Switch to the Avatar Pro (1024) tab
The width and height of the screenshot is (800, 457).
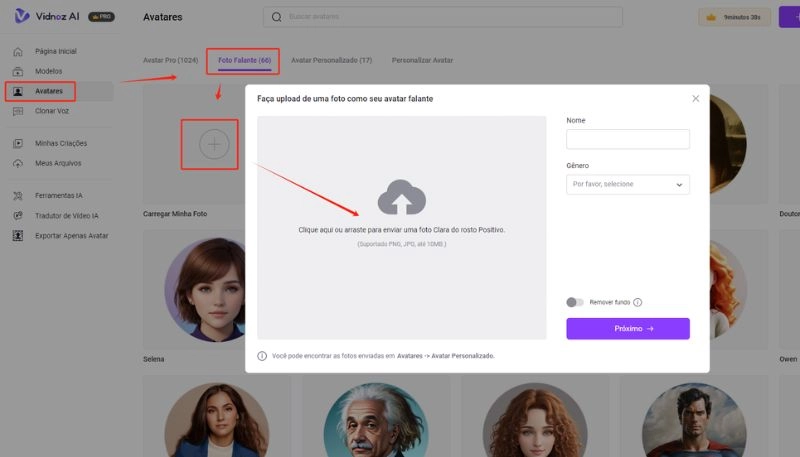click(x=170, y=60)
